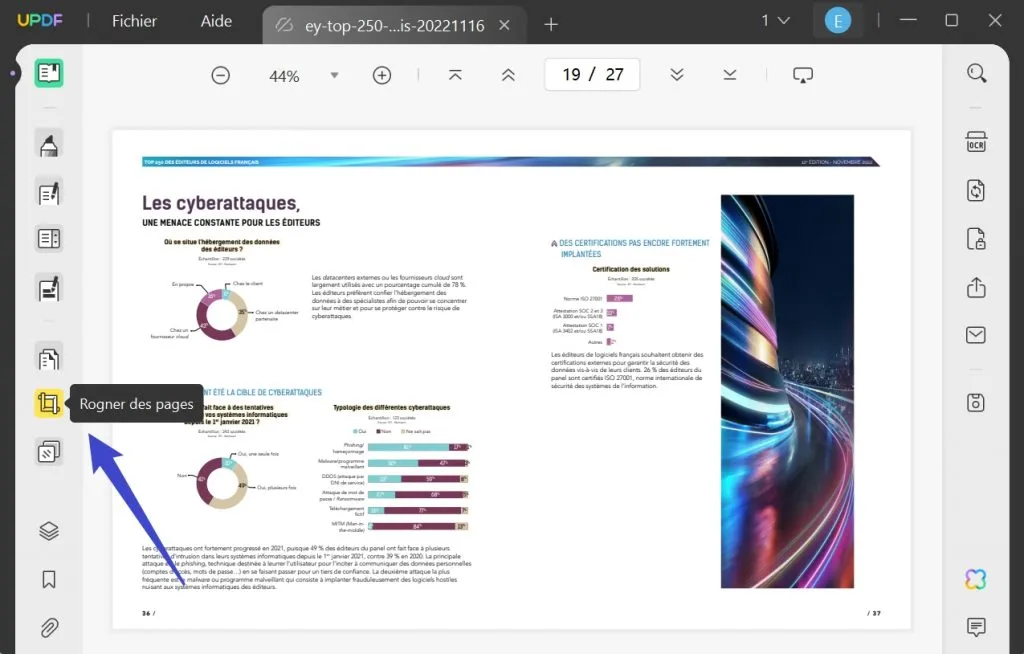Image resolution: width=1024 pixels, height=654 pixels.
Task: Zoom in using the plus button
Action: coord(381,74)
